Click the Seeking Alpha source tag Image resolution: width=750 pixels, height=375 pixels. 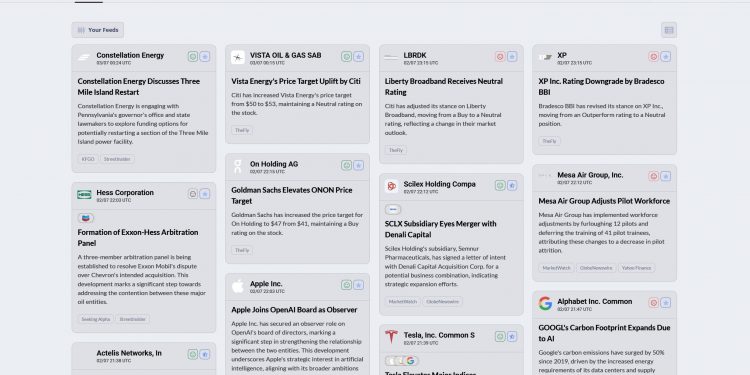96,319
